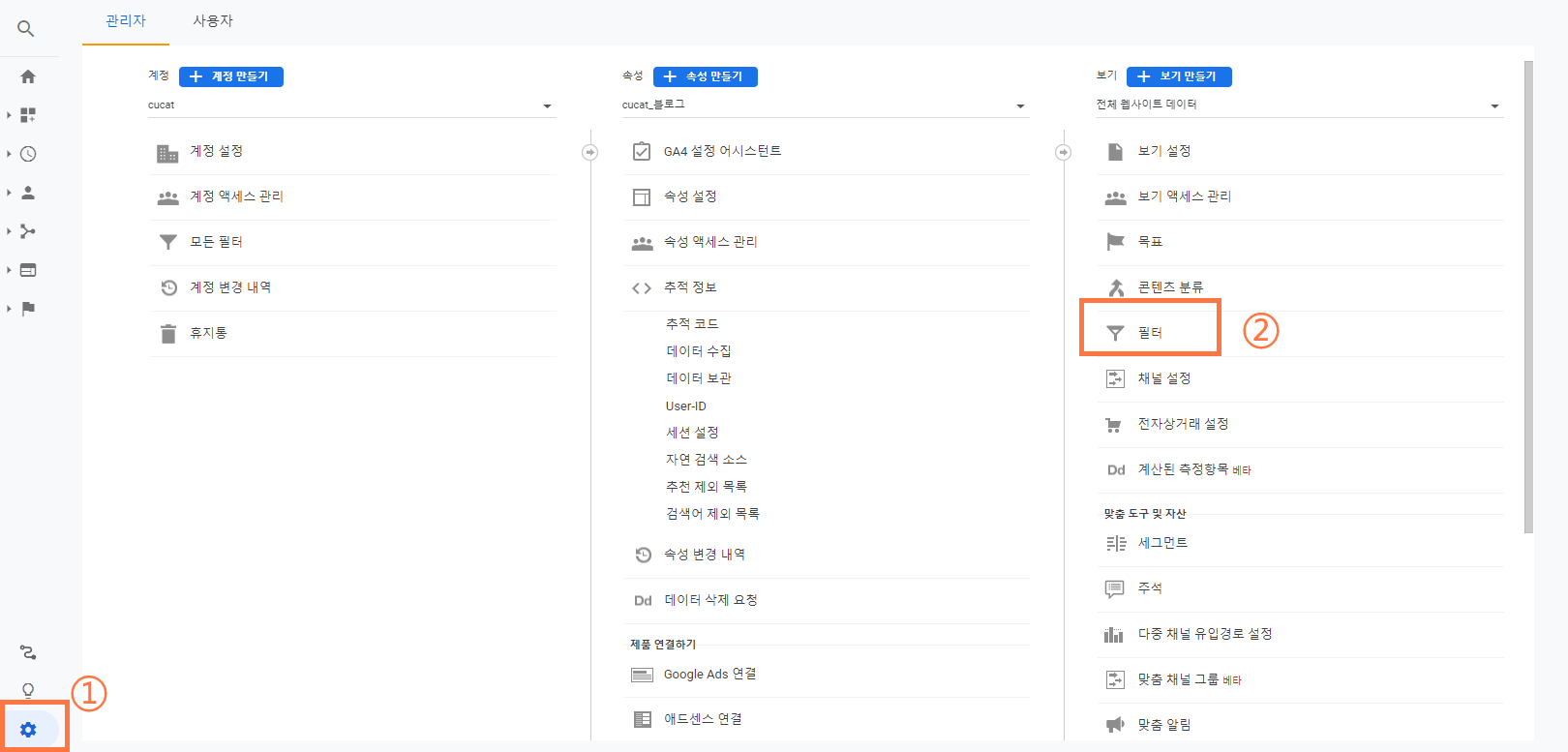Open Discover lightbulb icon
The image size is (1568, 752).
click(x=28, y=690)
